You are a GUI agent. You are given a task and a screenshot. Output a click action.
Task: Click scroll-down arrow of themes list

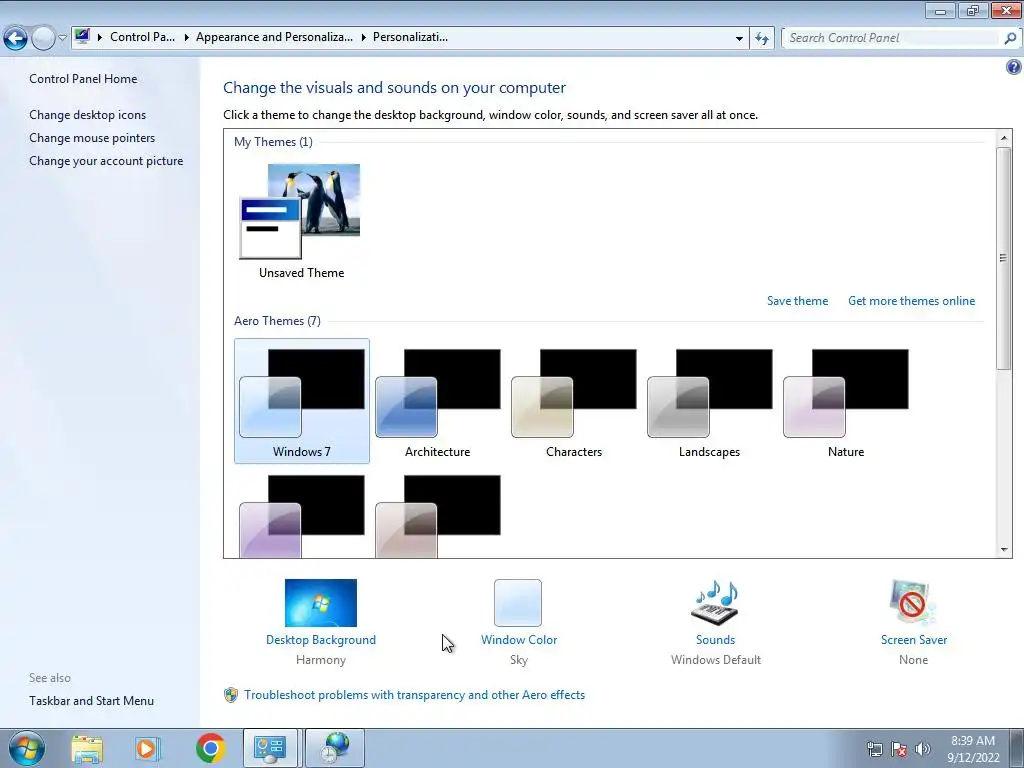pyautogui.click(x=1004, y=550)
